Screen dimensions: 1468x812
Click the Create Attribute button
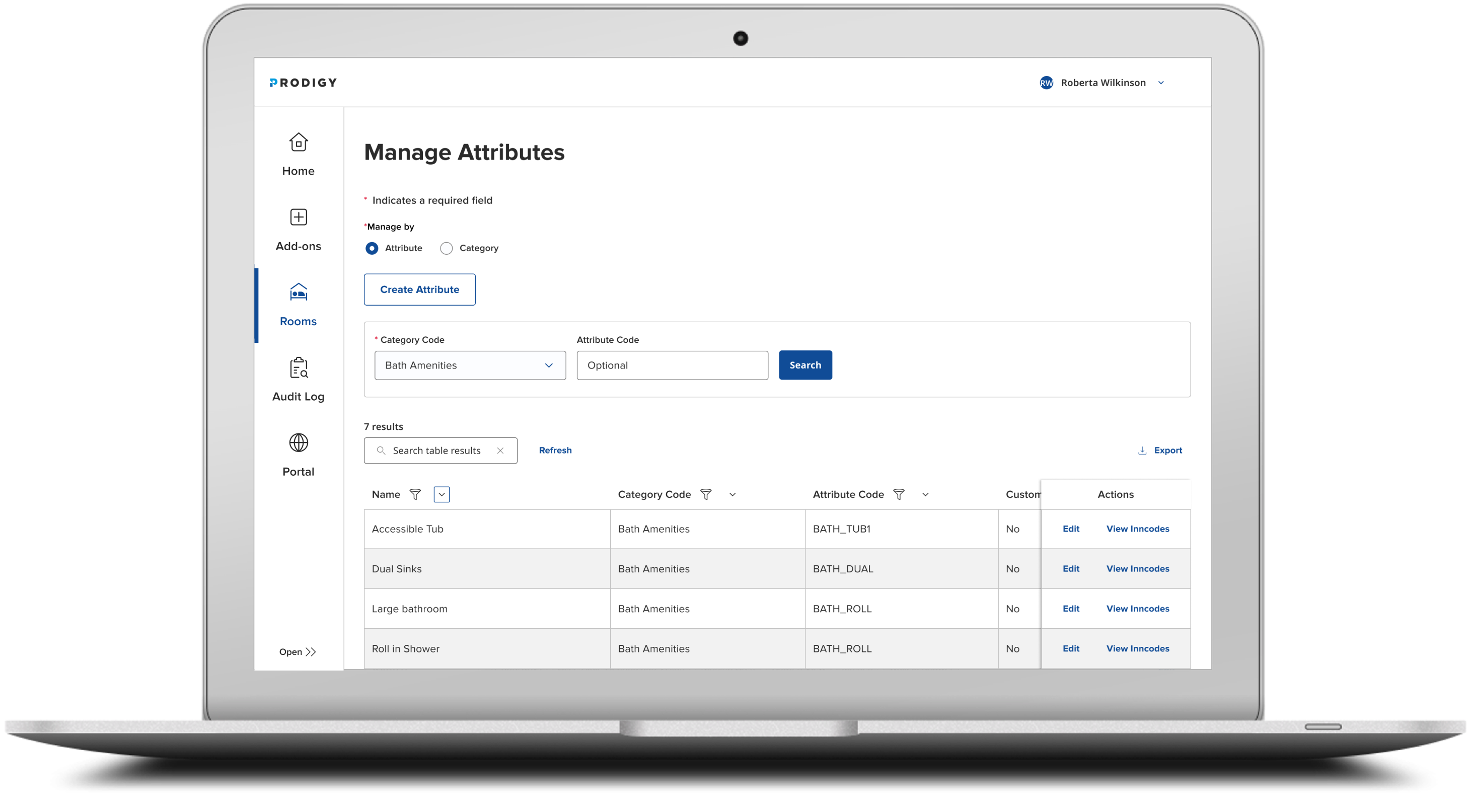tap(419, 289)
